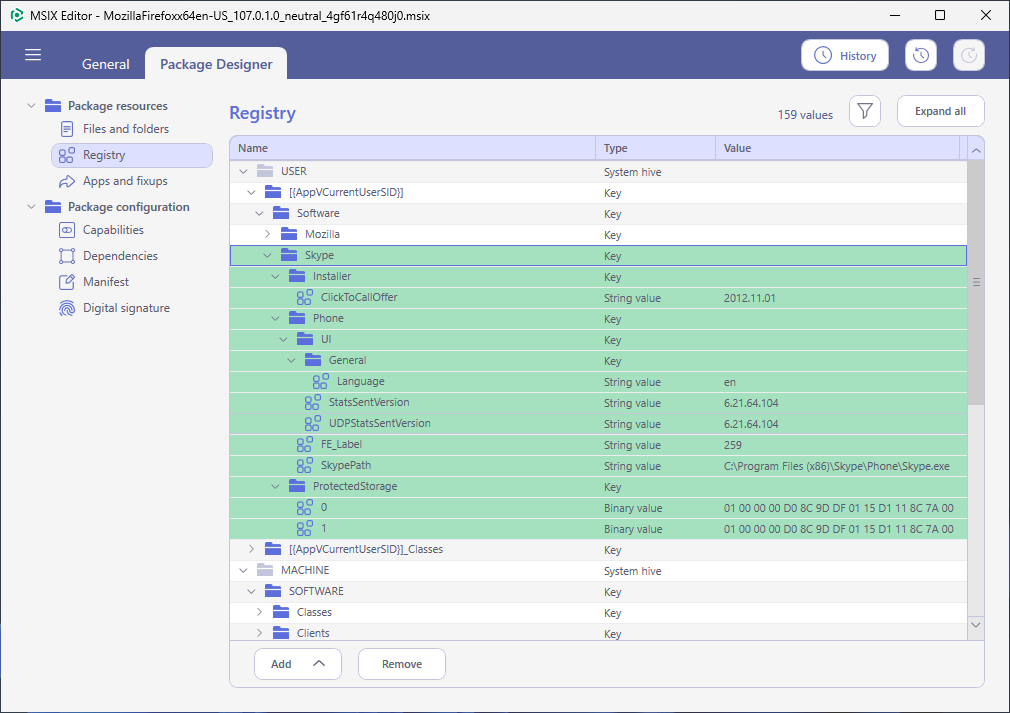This screenshot has width=1010, height=713.
Task: Collapse the Phone key
Action: (x=276, y=318)
